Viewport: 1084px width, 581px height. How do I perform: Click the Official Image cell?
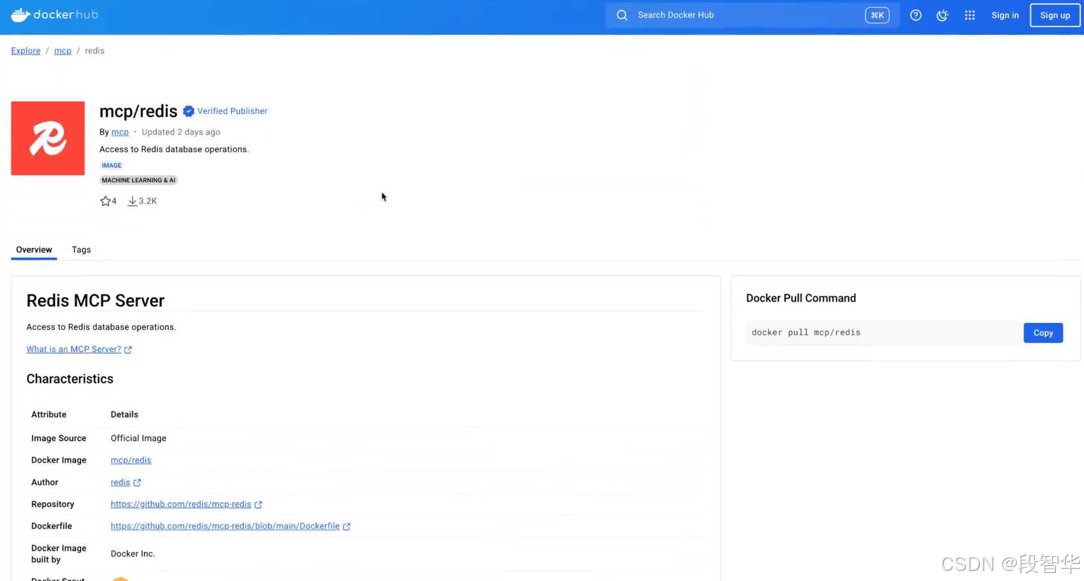(x=138, y=438)
